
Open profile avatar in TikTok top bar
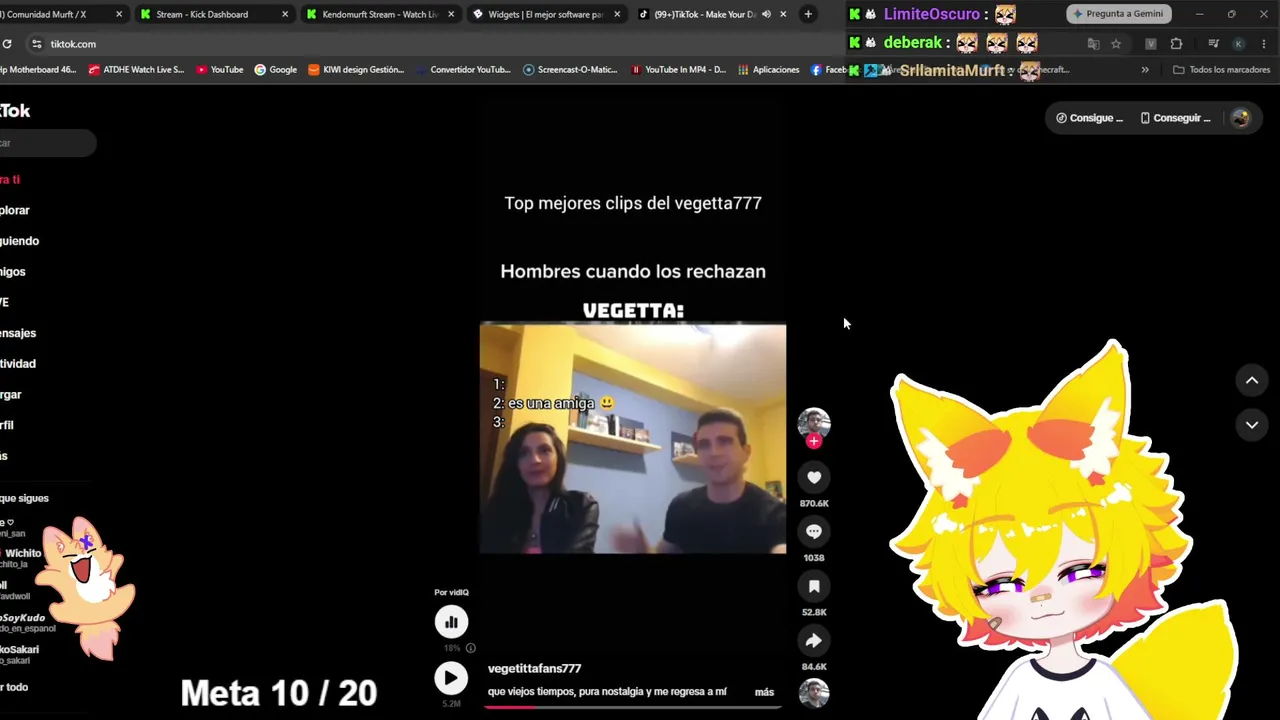[x=1240, y=118]
